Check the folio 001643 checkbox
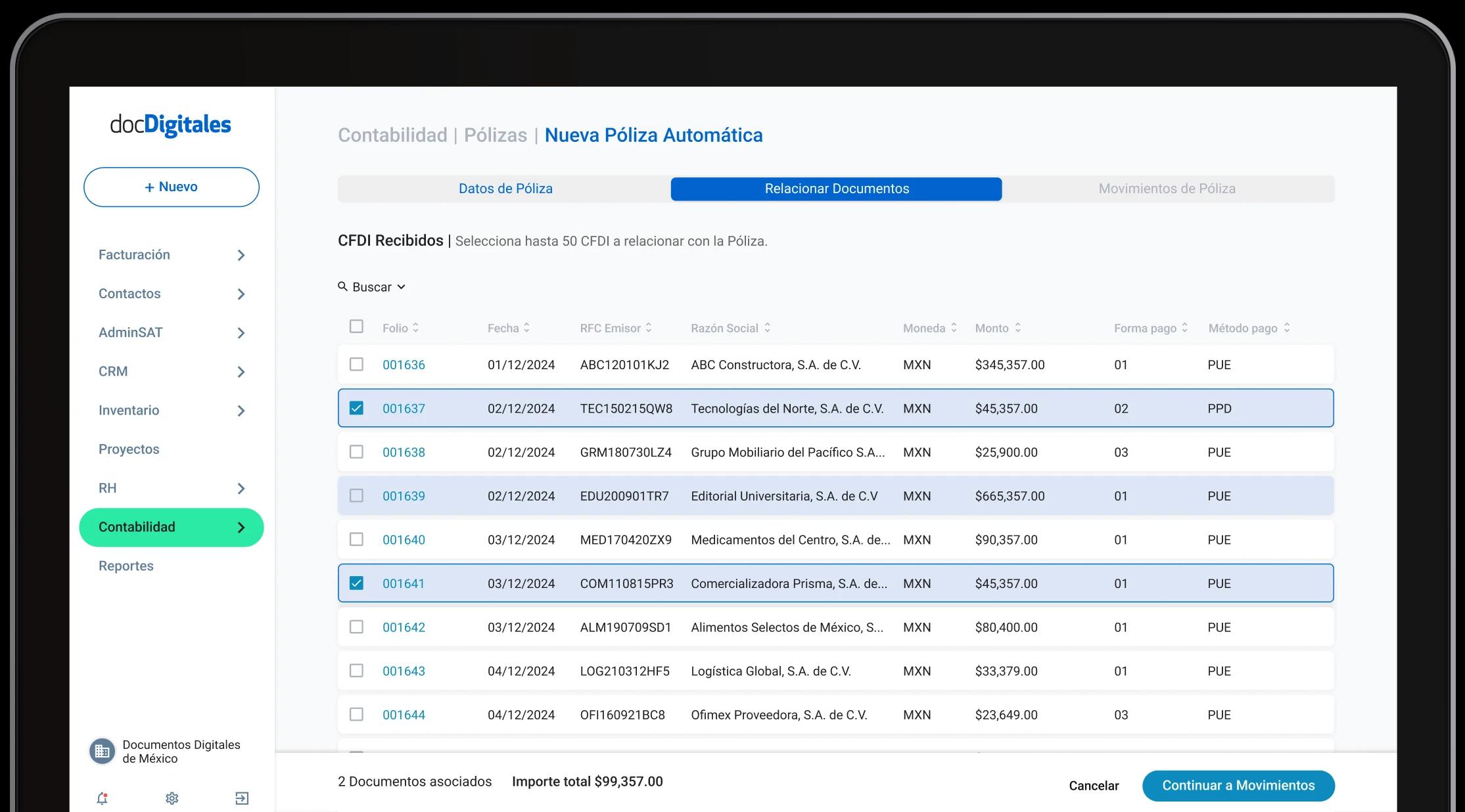1465x812 pixels. [x=356, y=671]
